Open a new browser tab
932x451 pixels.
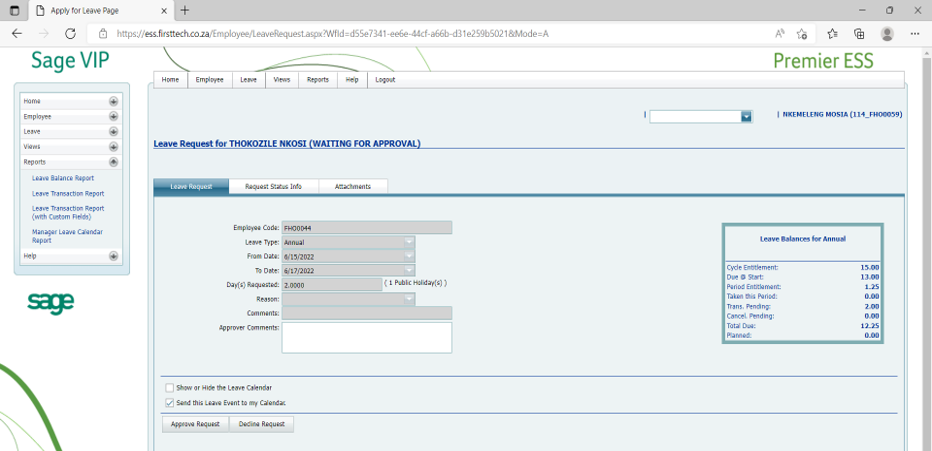click(x=184, y=10)
